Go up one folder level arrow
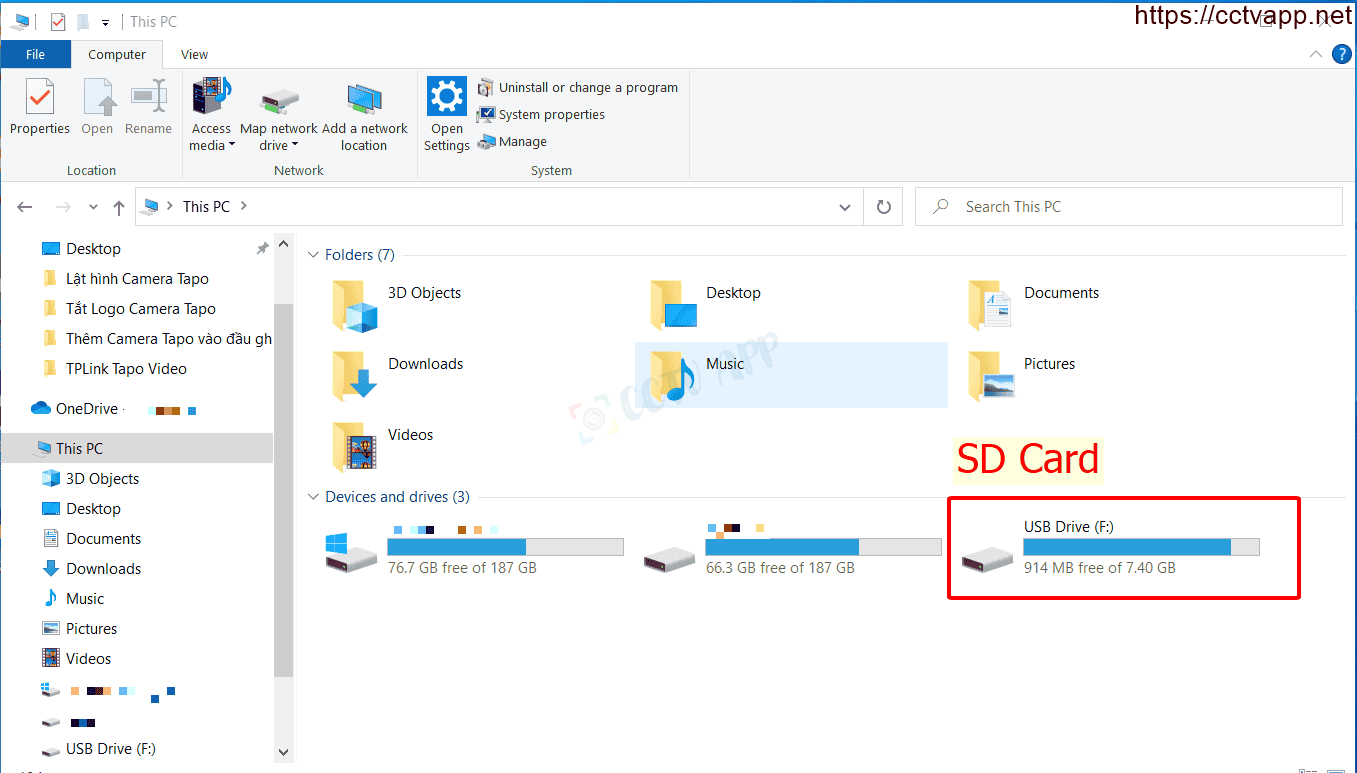The width and height of the screenshot is (1357, 773). coord(119,207)
